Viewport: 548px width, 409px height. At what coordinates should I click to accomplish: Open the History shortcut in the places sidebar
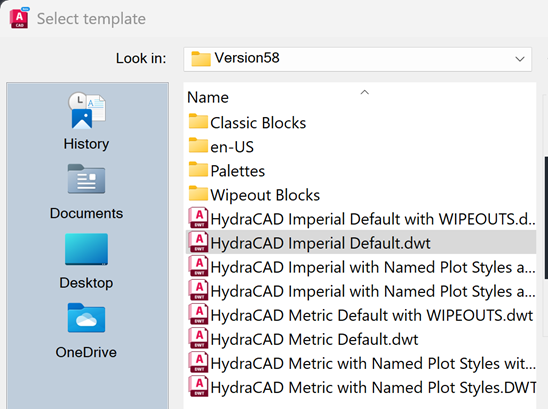(86, 121)
